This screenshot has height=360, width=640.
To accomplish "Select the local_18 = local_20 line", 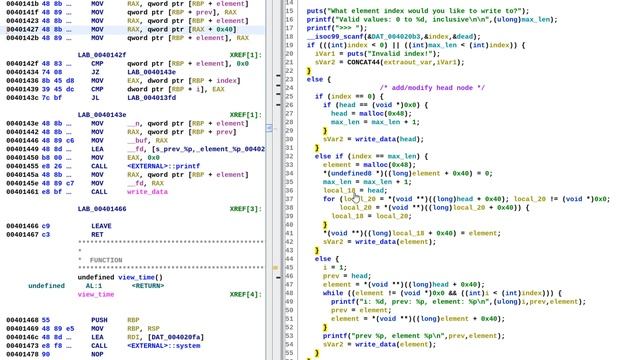I will point(371,217).
